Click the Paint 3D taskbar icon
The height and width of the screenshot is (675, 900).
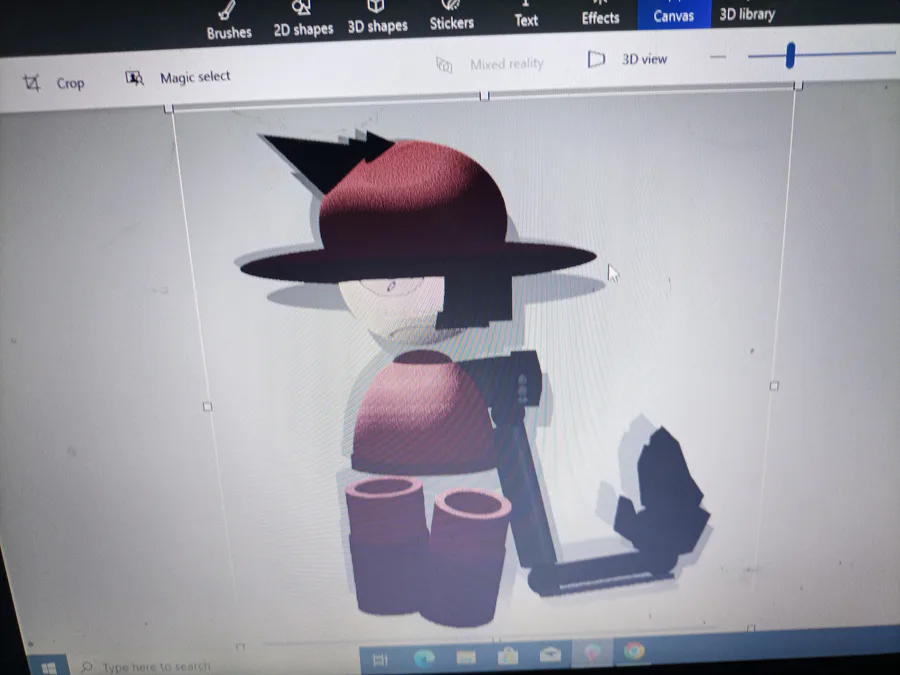click(x=592, y=653)
